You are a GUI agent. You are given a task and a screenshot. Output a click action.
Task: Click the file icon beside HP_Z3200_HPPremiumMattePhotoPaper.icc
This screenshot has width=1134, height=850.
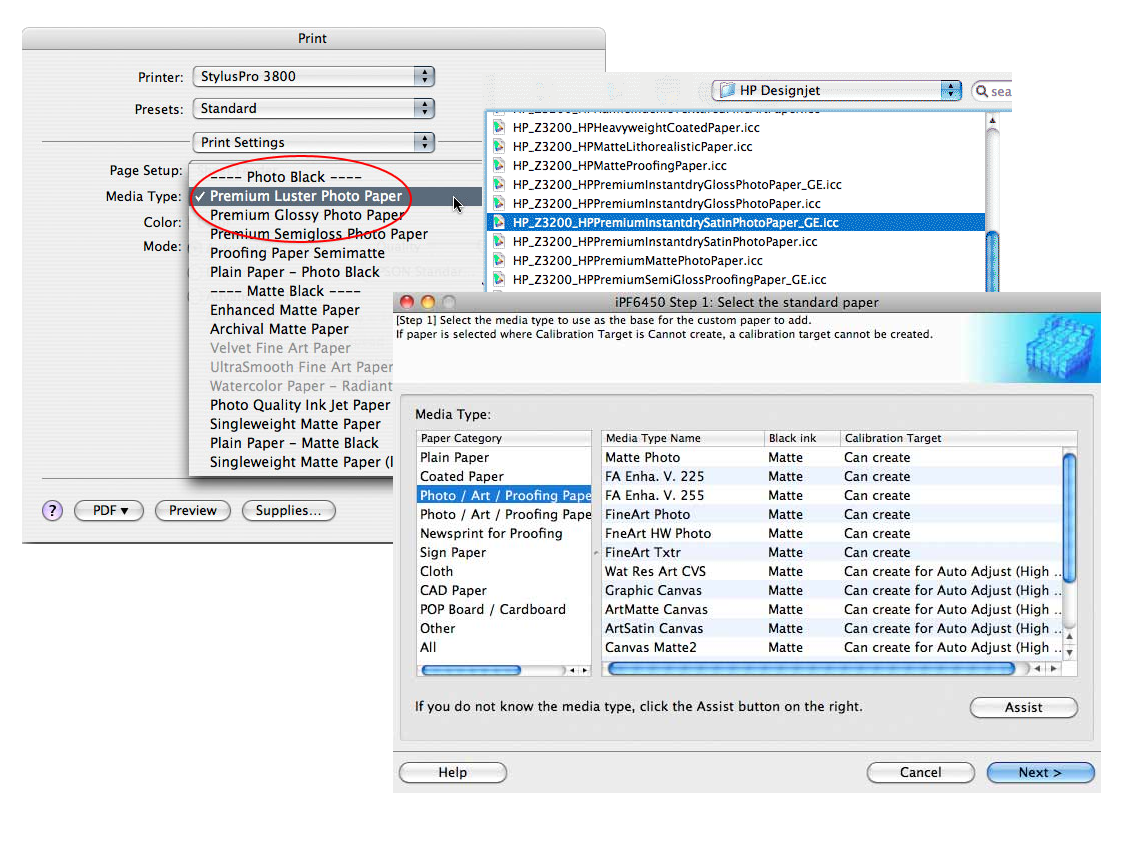498,260
